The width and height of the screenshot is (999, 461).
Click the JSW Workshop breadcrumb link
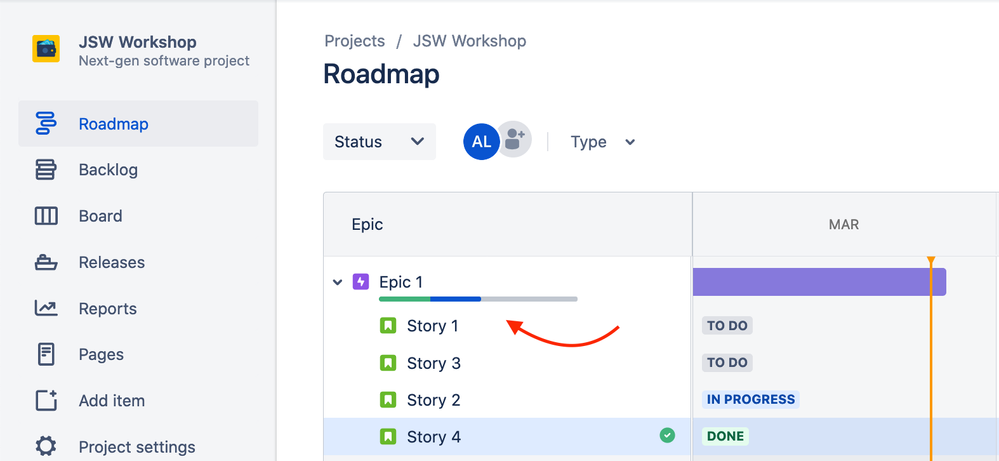tap(470, 41)
